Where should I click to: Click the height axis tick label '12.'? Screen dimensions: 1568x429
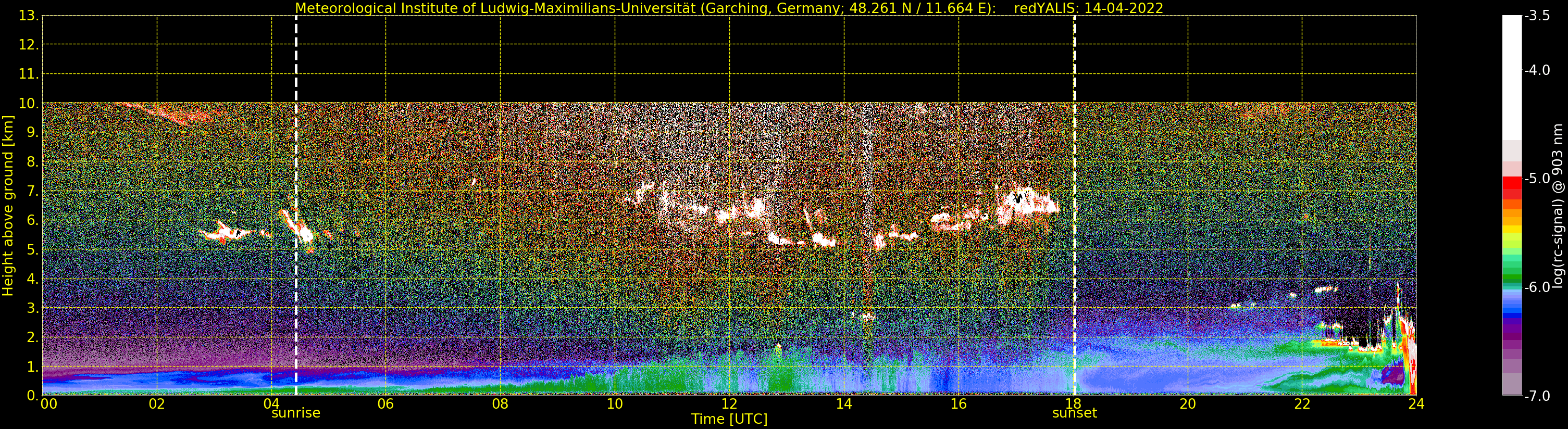coord(29,44)
